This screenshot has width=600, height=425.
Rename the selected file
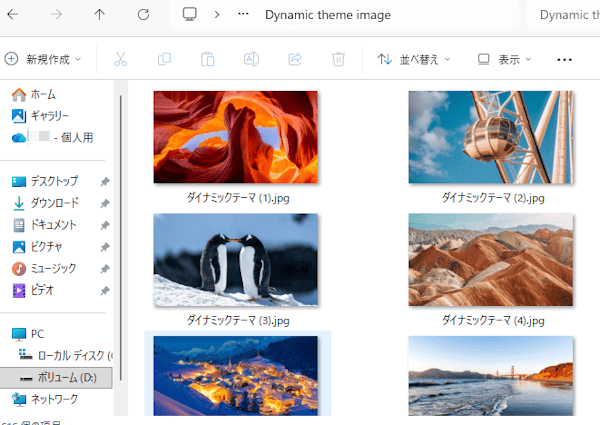coord(251,59)
